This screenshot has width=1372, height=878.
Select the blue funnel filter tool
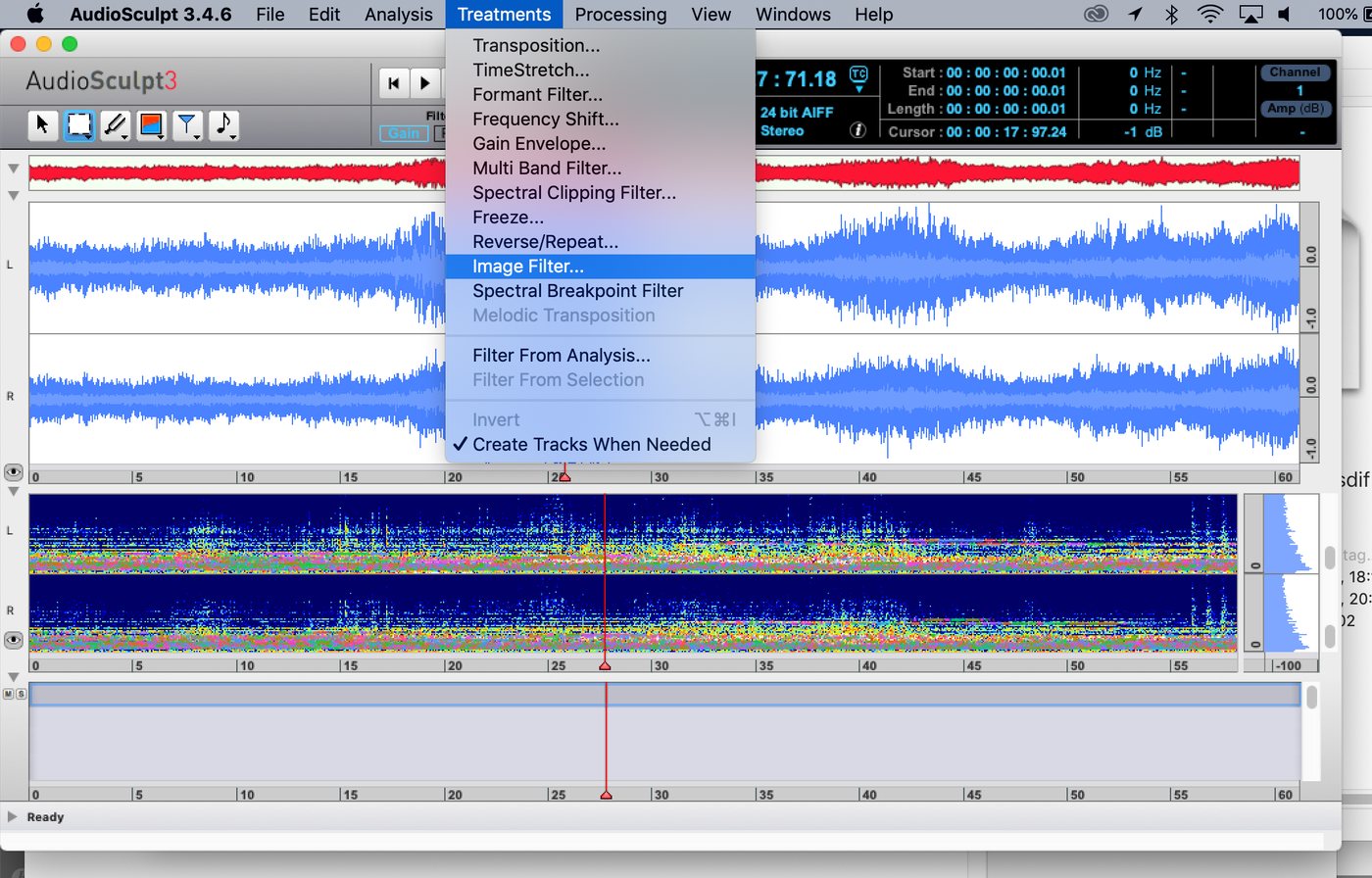coord(187,124)
